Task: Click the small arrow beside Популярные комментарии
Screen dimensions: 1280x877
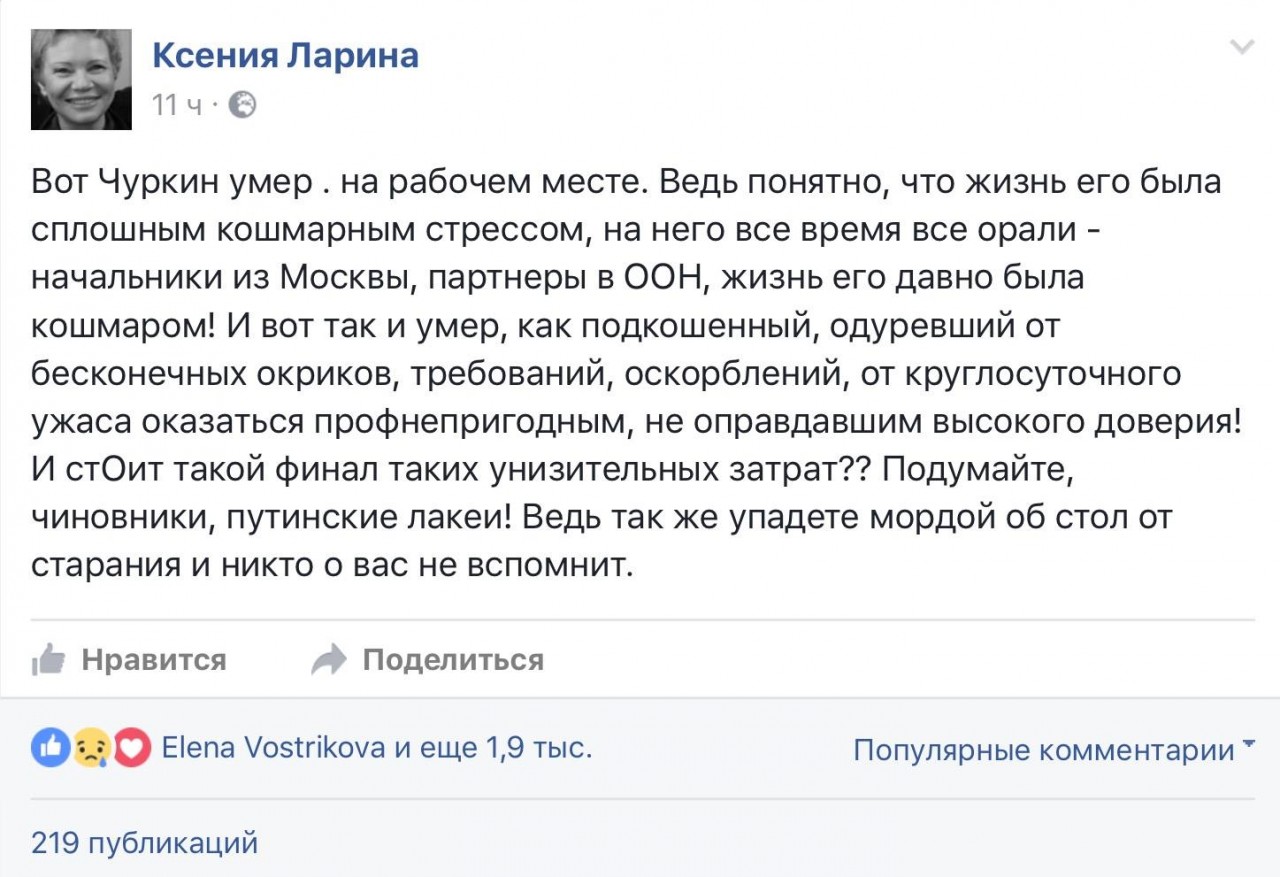Action: (x=1247, y=745)
